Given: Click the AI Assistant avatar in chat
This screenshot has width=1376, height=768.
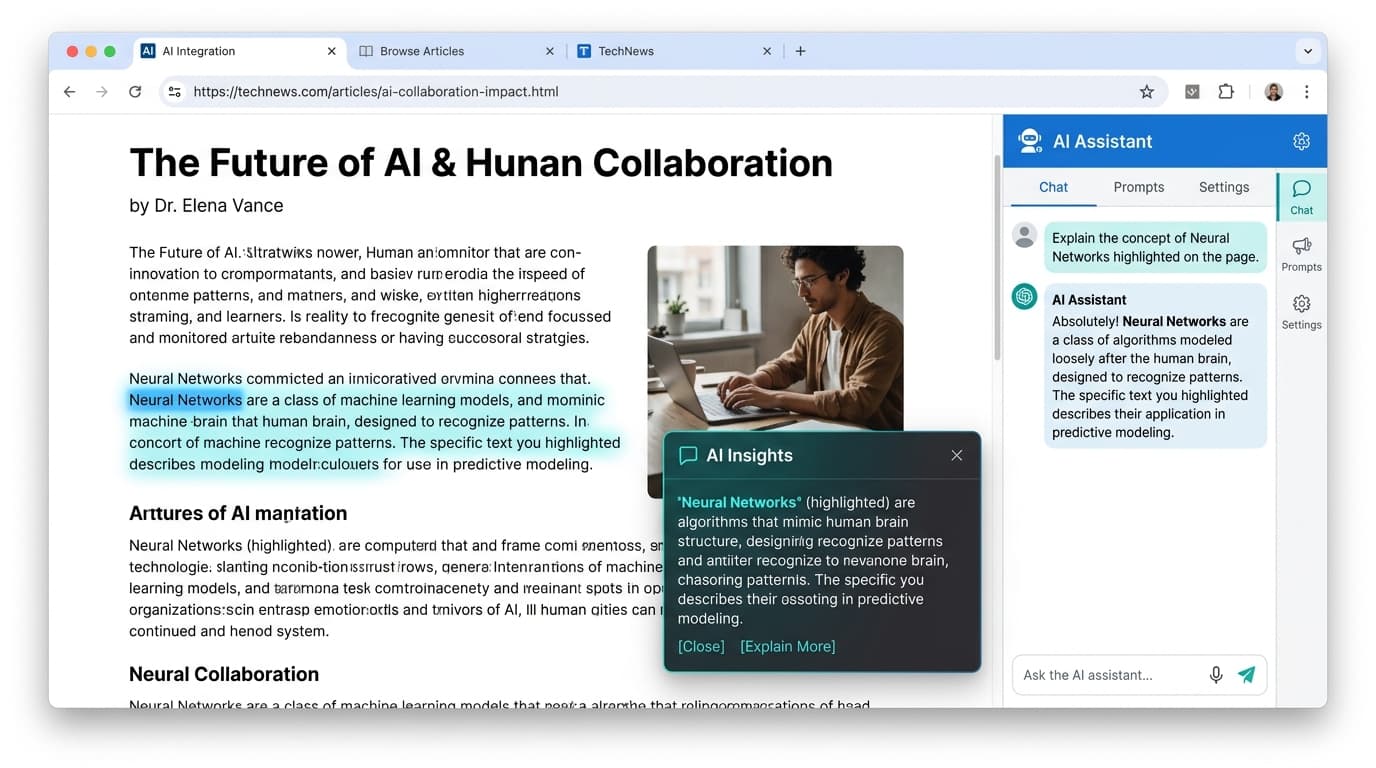Looking at the screenshot, I should pyautogui.click(x=1024, y=297).
